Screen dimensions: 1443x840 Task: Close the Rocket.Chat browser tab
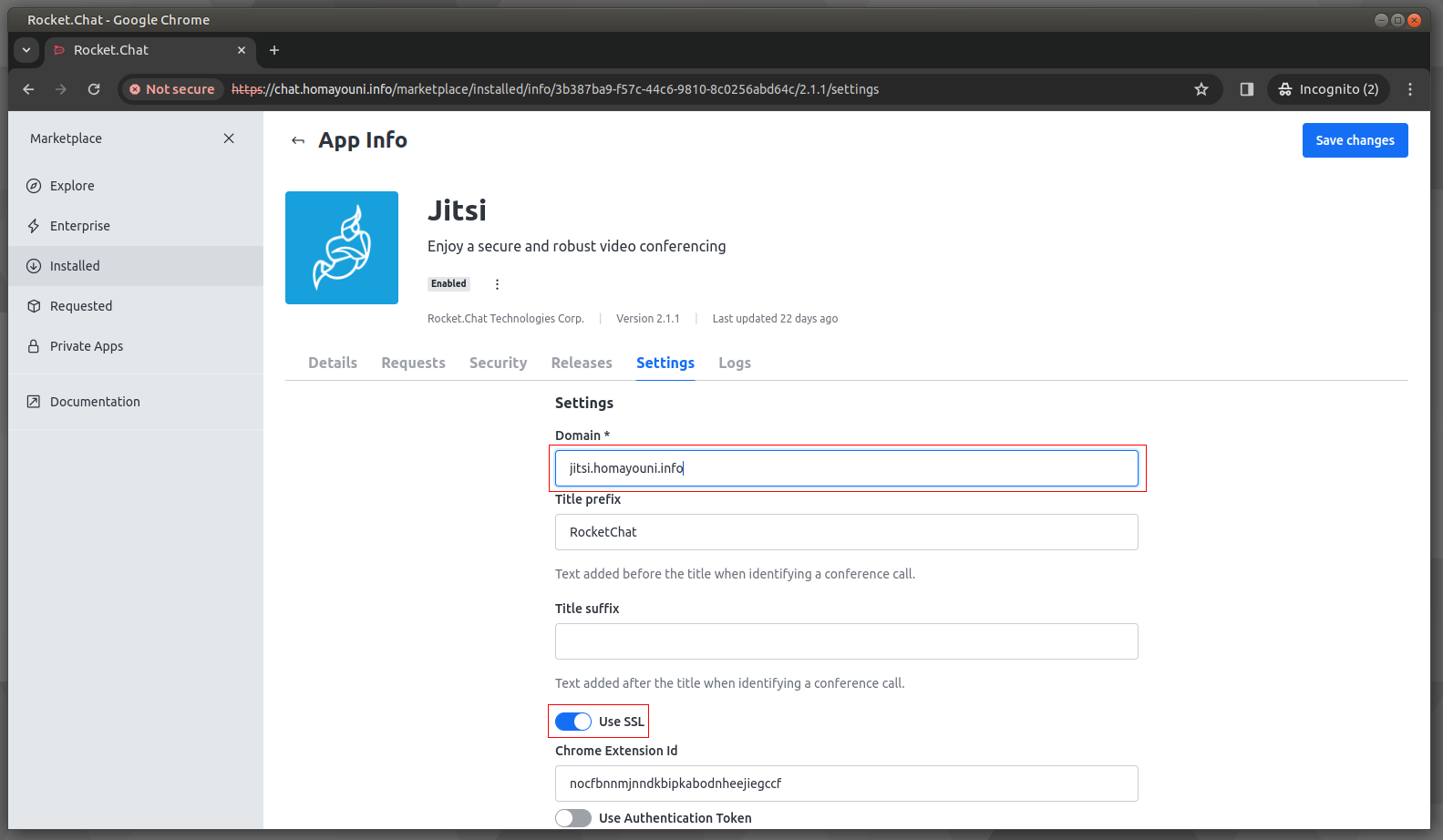[x=242, y=50]
